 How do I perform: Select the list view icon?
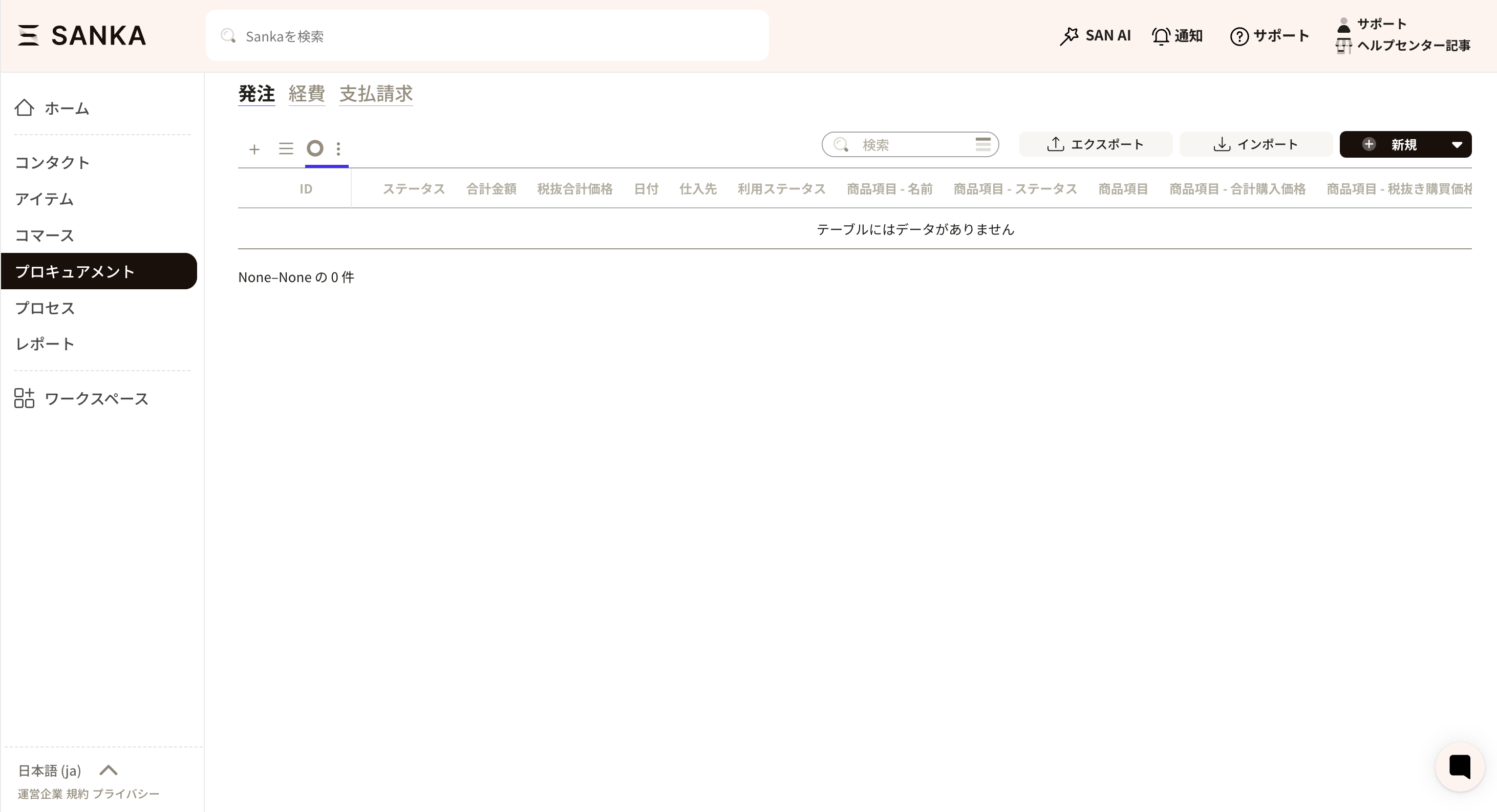coord(285,149)
